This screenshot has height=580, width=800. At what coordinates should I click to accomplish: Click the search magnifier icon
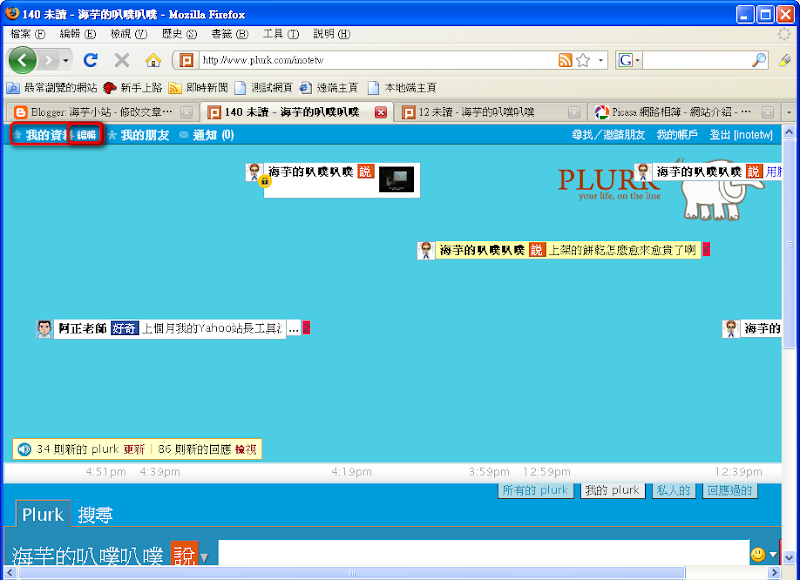pos(759,60)
